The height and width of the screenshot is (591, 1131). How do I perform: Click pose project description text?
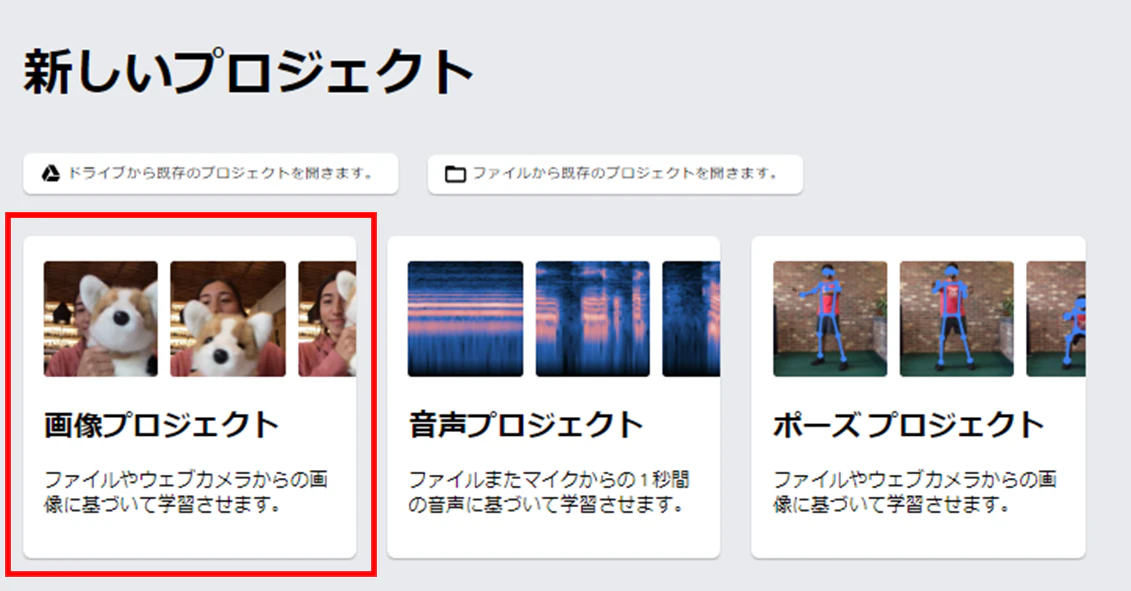click(x=915, y=491)
